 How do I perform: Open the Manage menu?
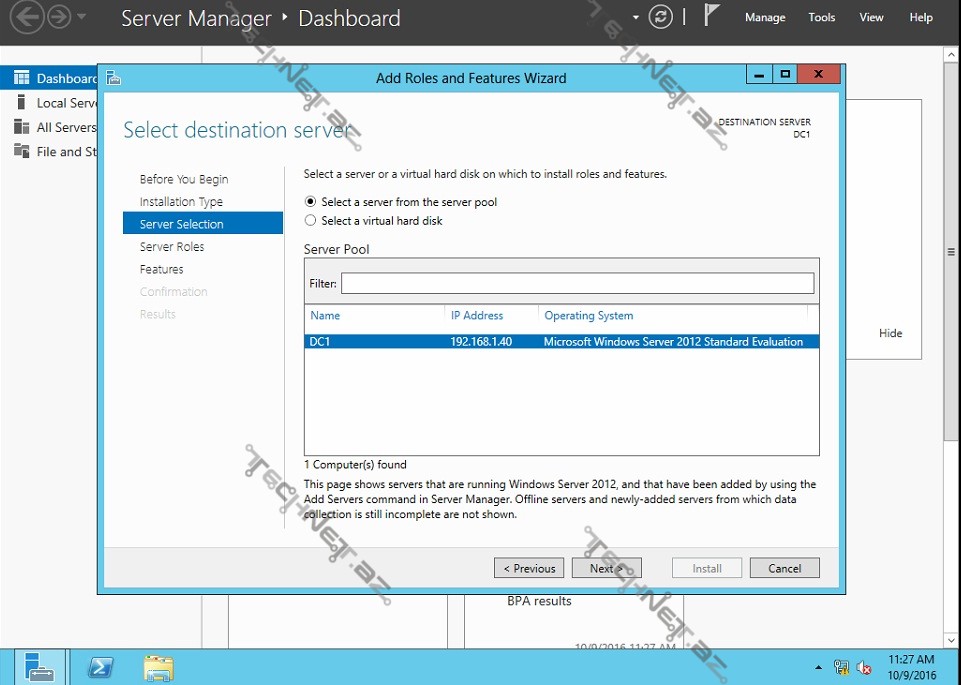click(x=765, y=17)
